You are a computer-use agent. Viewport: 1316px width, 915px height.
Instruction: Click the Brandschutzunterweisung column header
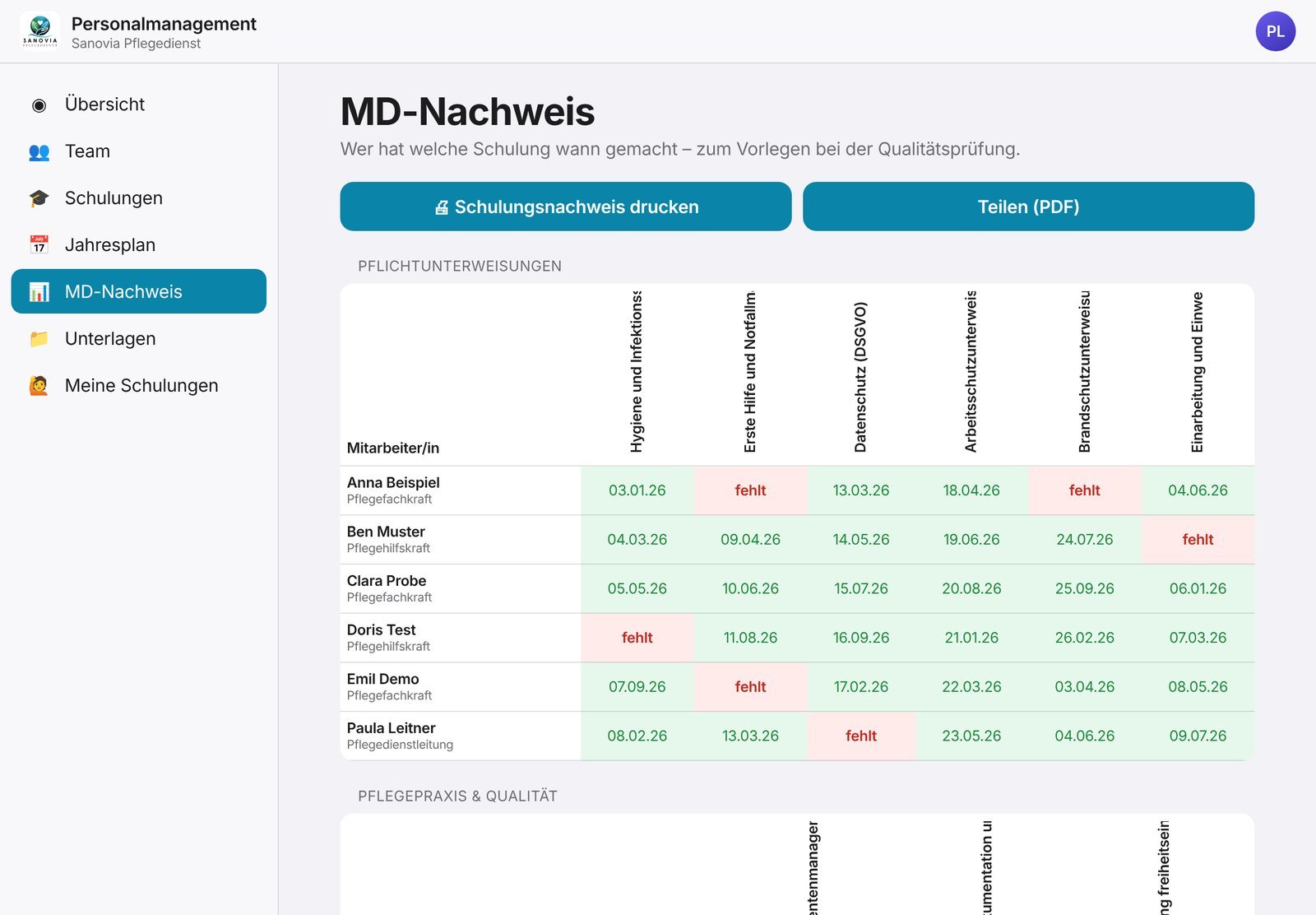click(1084, 372)
